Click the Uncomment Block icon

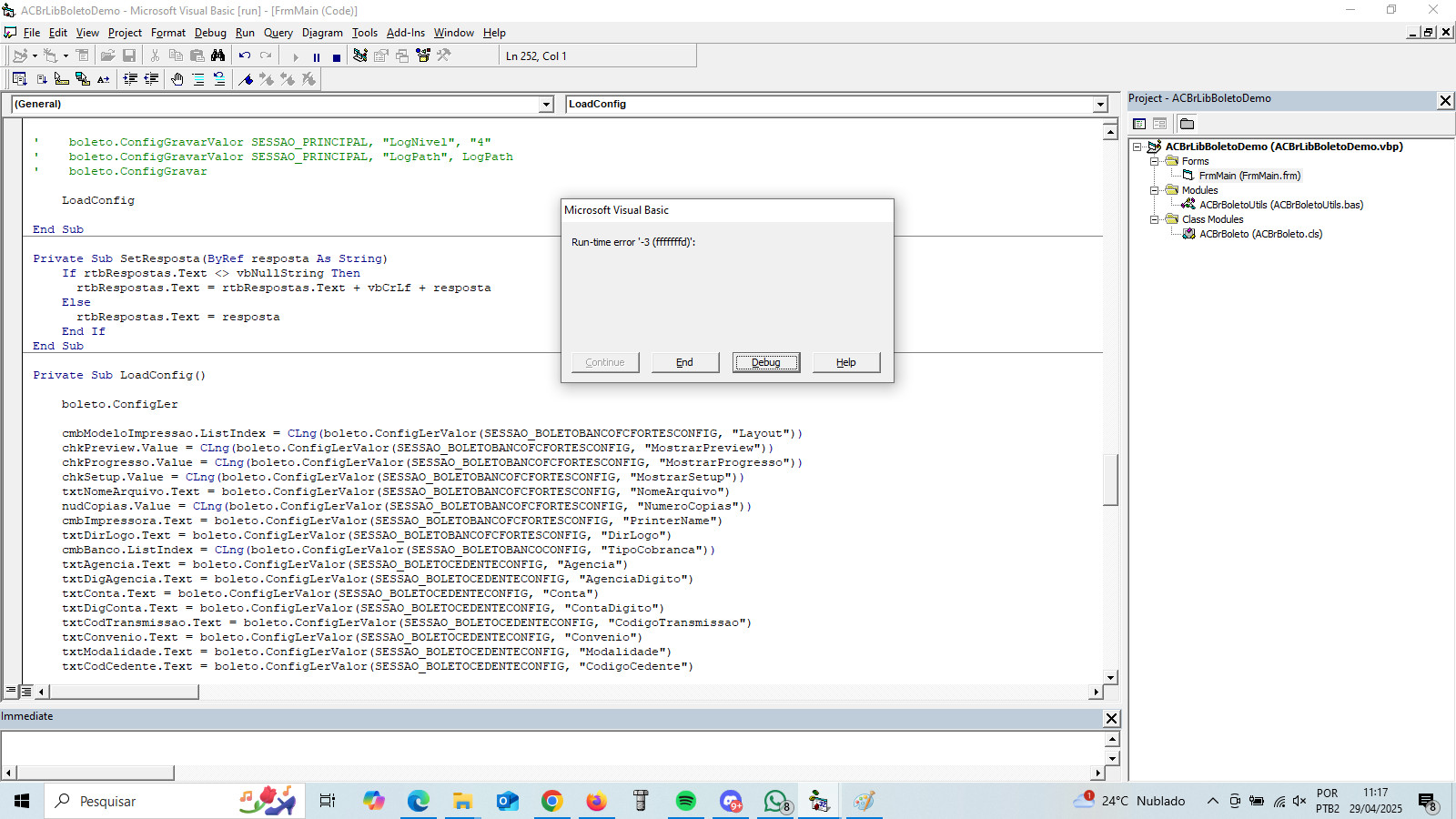click(x=219, y=79)
